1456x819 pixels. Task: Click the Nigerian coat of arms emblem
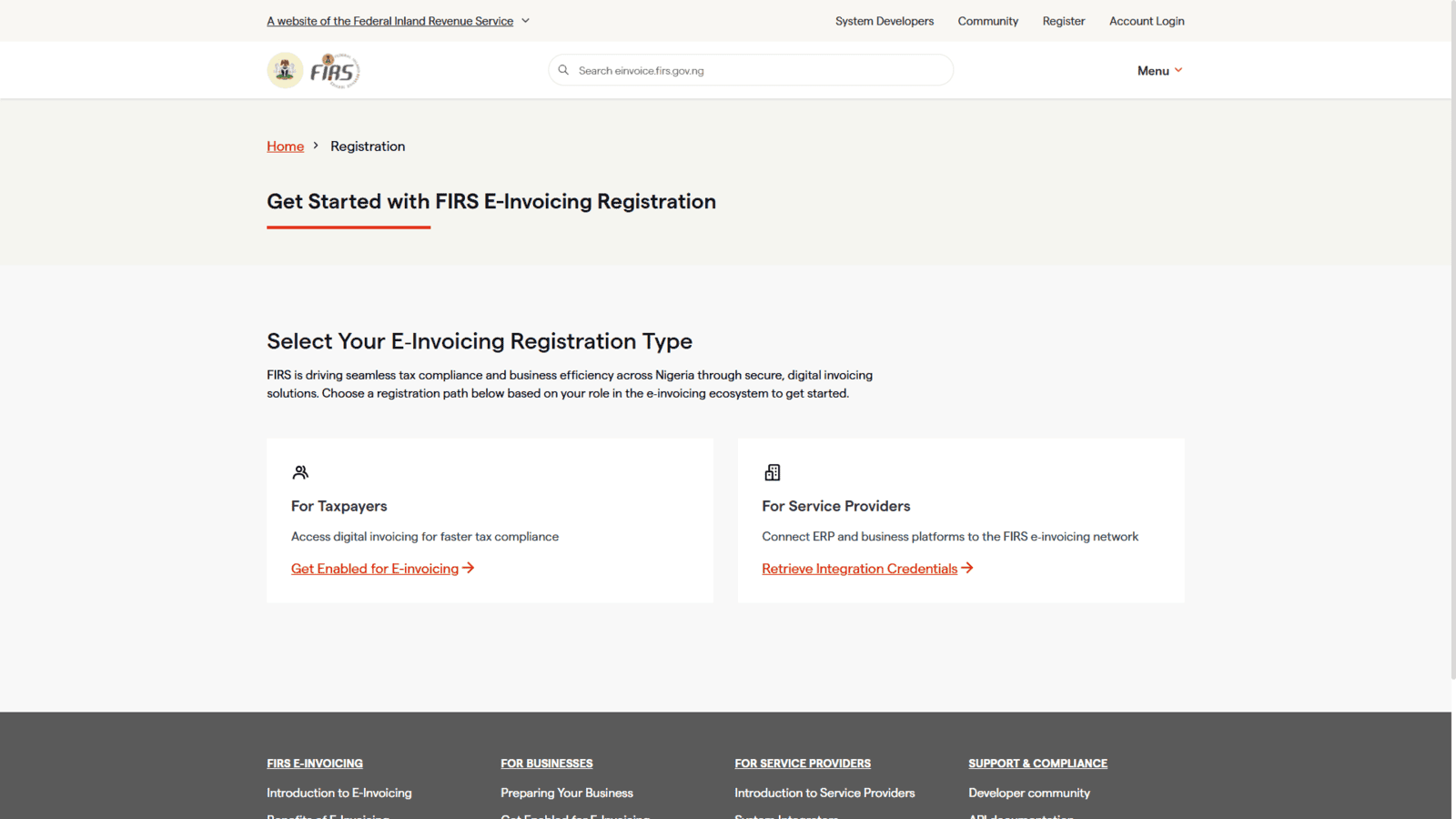(285, 69)
